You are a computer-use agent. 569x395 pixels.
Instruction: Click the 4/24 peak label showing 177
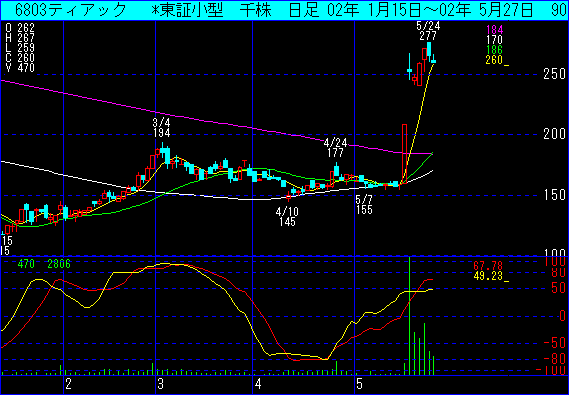(x=335, y=148)
